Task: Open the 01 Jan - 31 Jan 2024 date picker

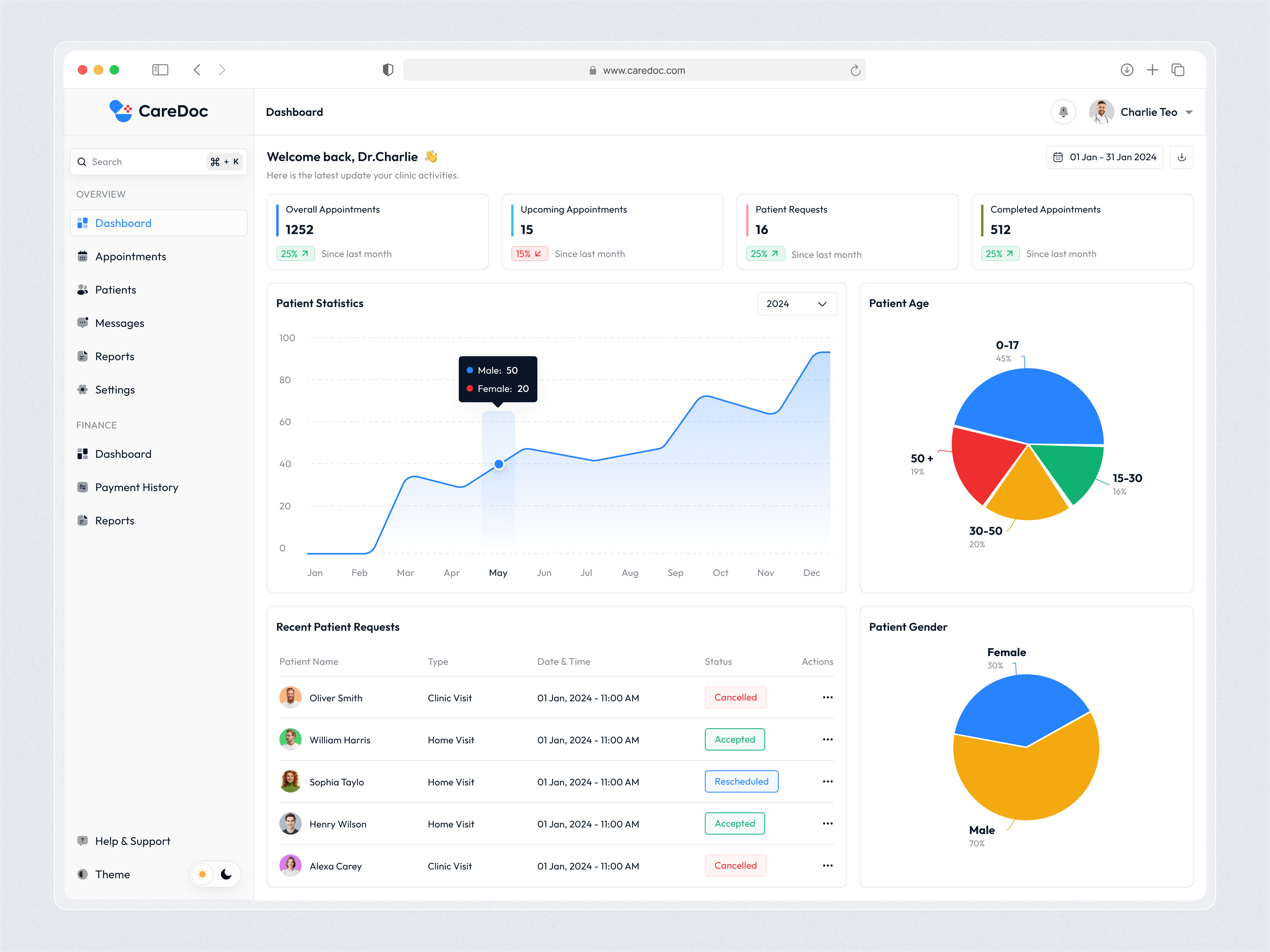Action: (1103, 157)
